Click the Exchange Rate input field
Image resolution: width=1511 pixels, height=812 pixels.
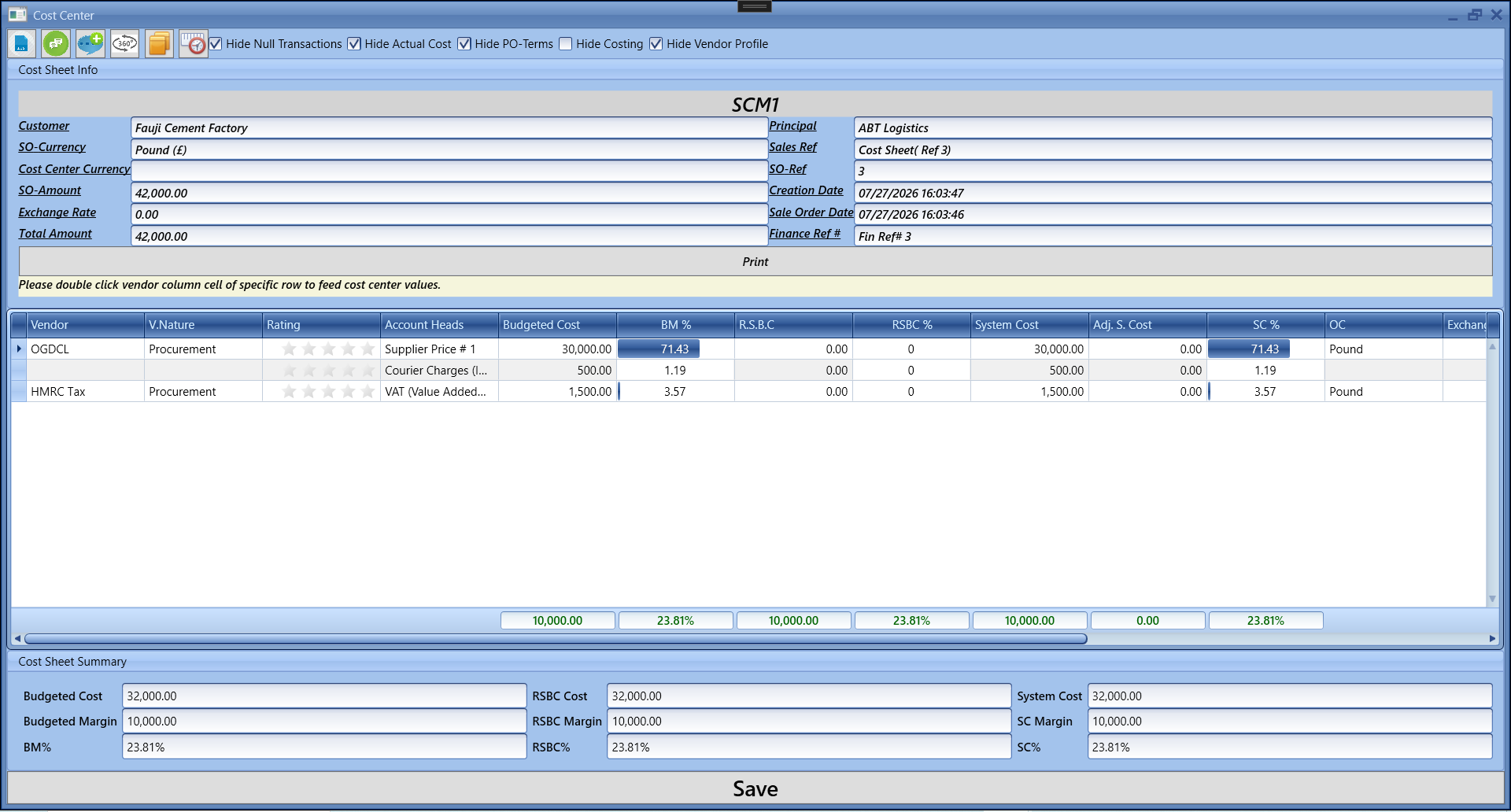449,214
